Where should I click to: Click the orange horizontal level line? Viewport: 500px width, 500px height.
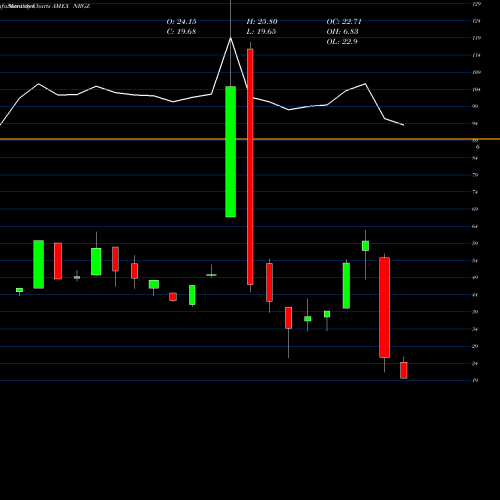[x=250, y=139]
